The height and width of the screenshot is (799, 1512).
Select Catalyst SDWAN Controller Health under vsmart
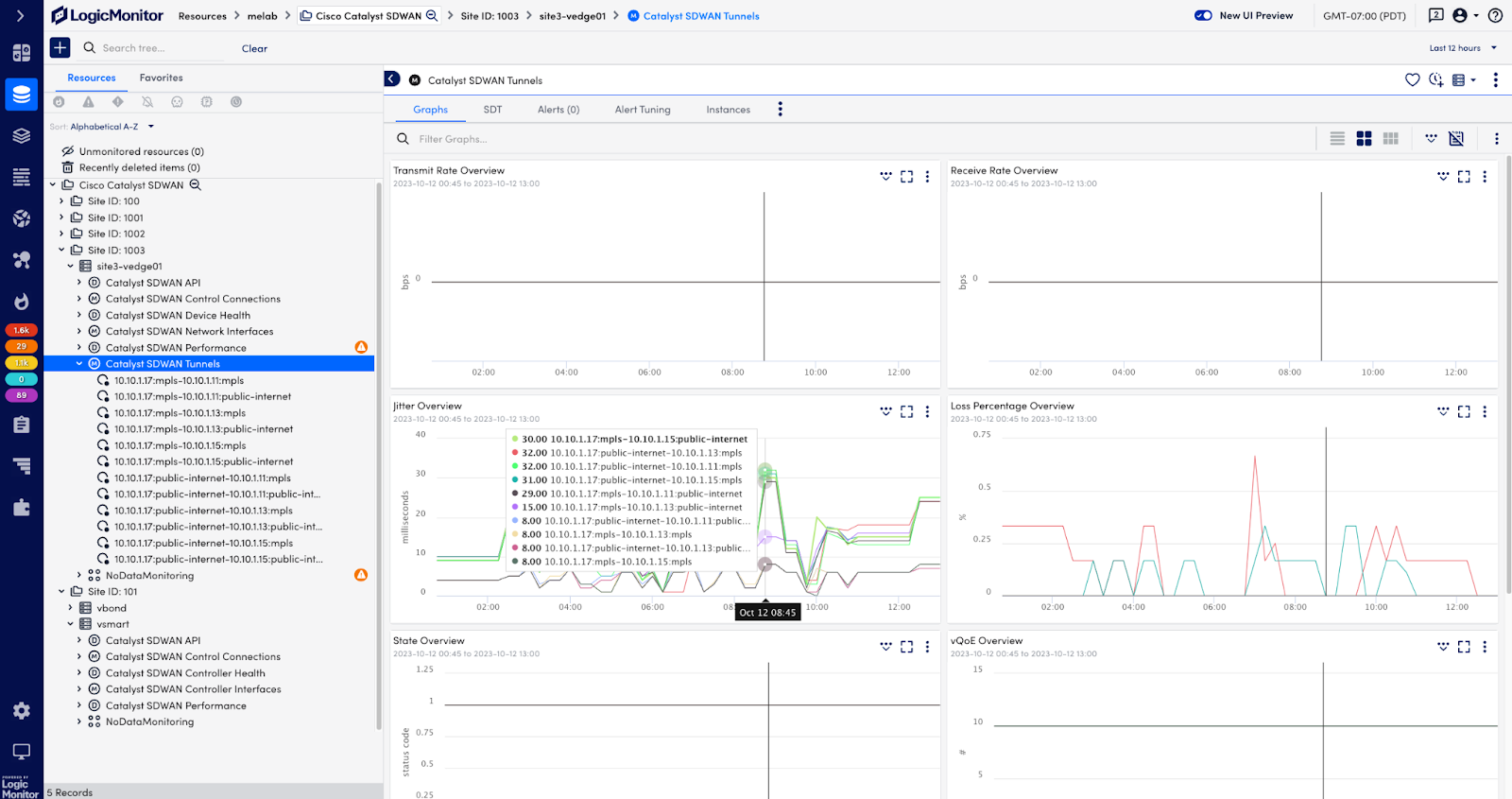click(x=185, y=673)
